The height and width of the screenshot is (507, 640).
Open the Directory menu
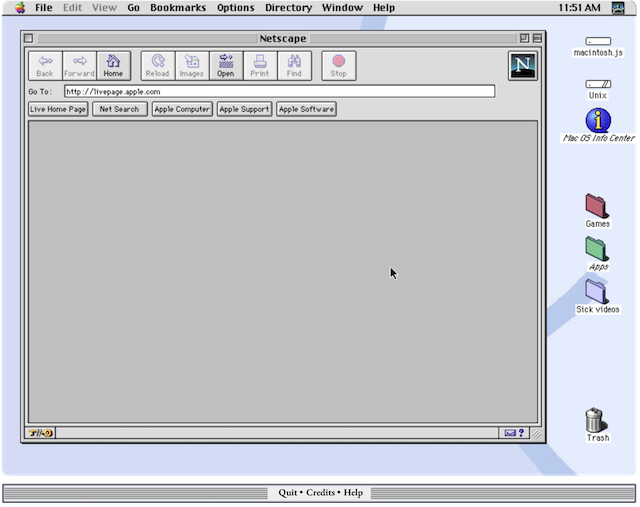(289, 8)
